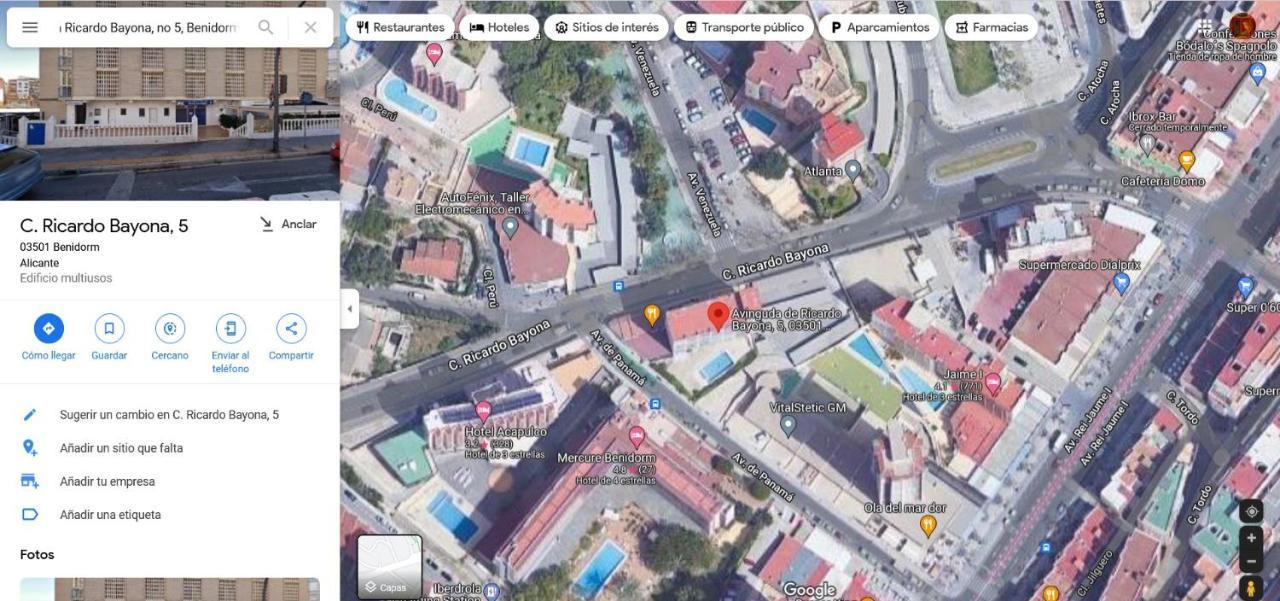
Task: Click the Super 0'60 store marker
Action: pyautogui.click(x=1245, y=287)
